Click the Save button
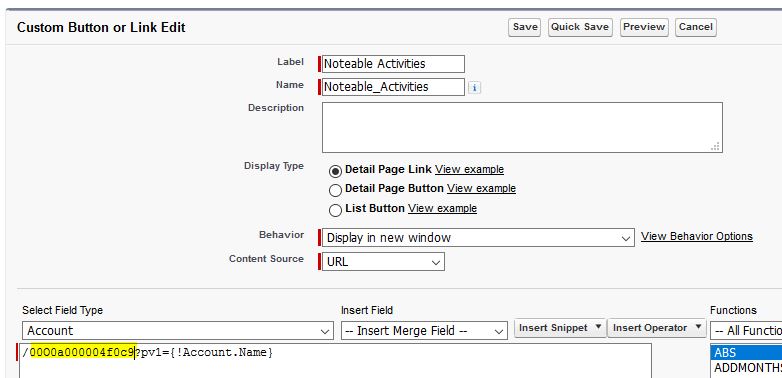Image resolution: width=782 pixels, height=378 pixels. point(524,27)
